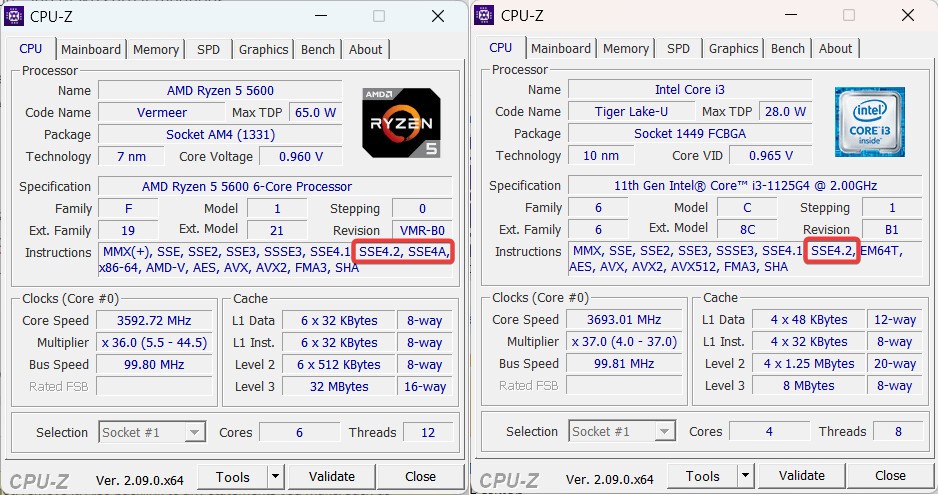
Task: Expand the Tools dropdown arrow in right window
Action: pos(745,477)
